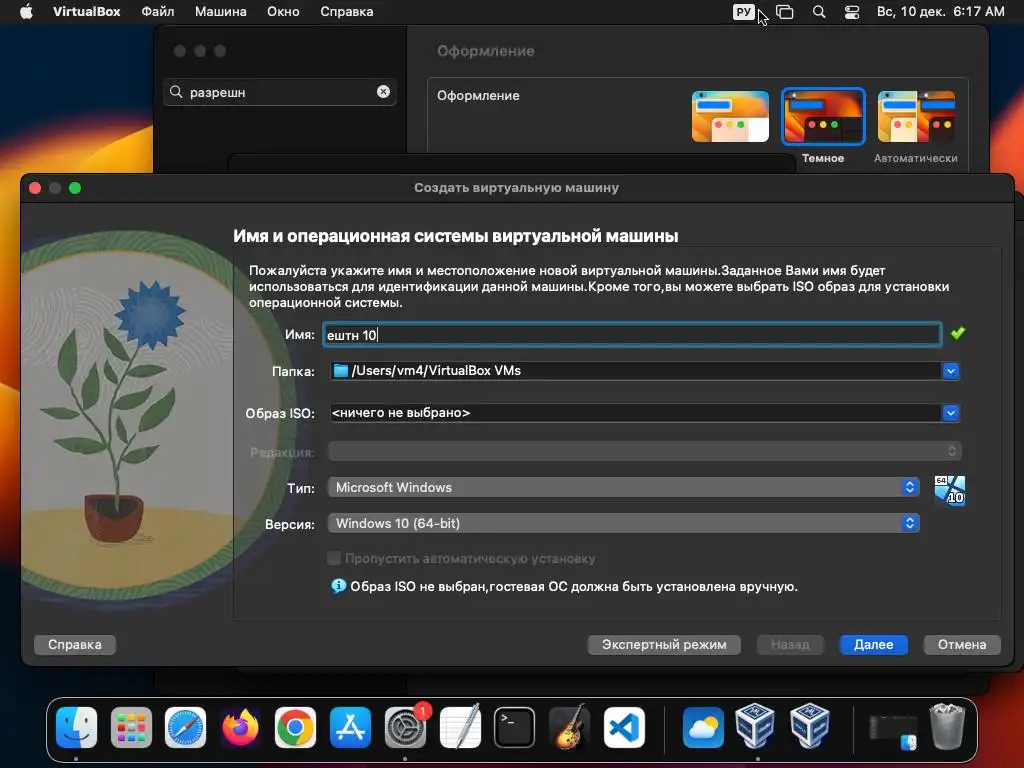Click the date and time display
1024x768 pixels.
940,12
